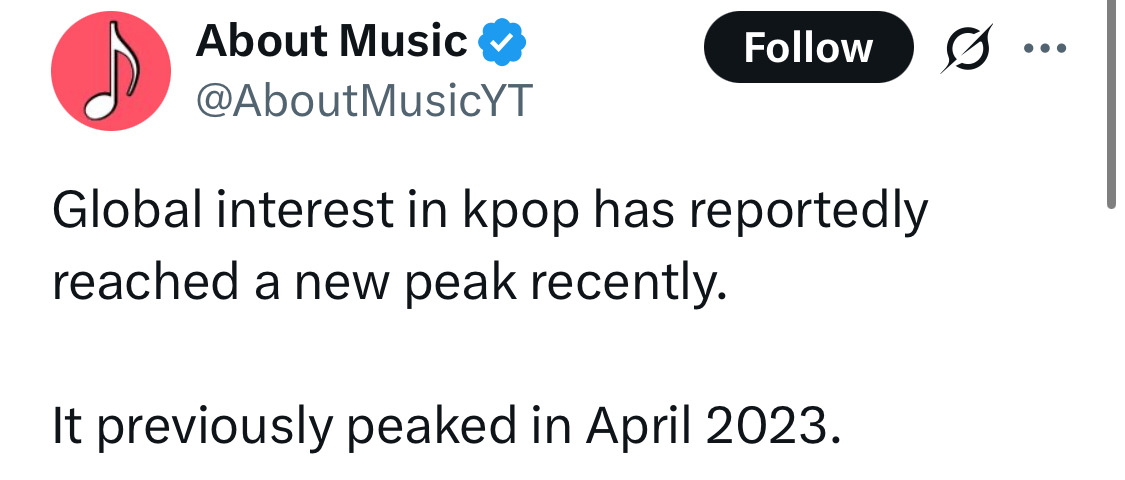1125x480 pixels.
Task: Click the scrollbar track below the thumb
Action: click(x=1112, y=344)
